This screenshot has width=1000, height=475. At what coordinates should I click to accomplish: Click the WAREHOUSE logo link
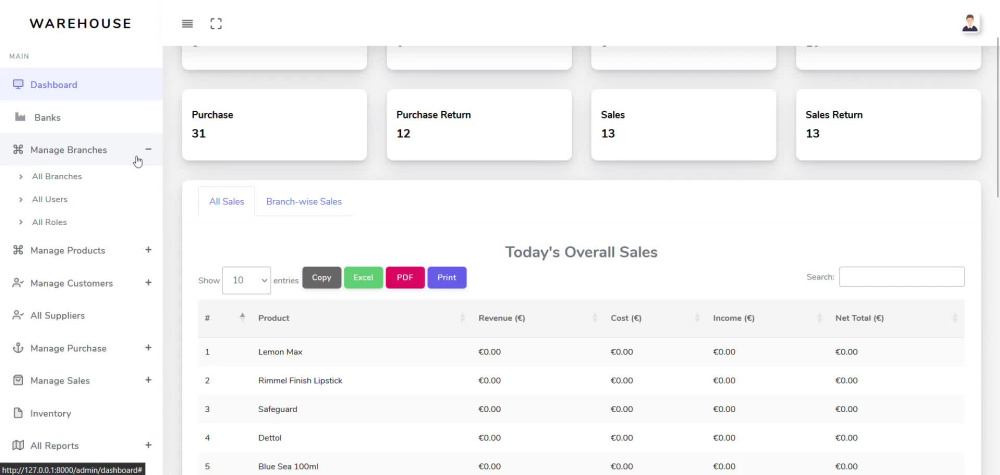pyautogui.click(x=80, y=24)
